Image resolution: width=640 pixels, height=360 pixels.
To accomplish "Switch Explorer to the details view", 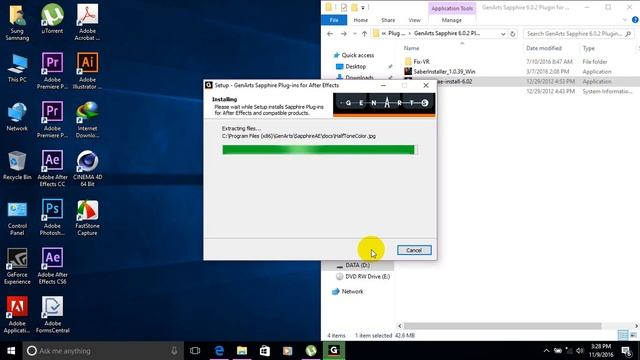I will point(623,335).
